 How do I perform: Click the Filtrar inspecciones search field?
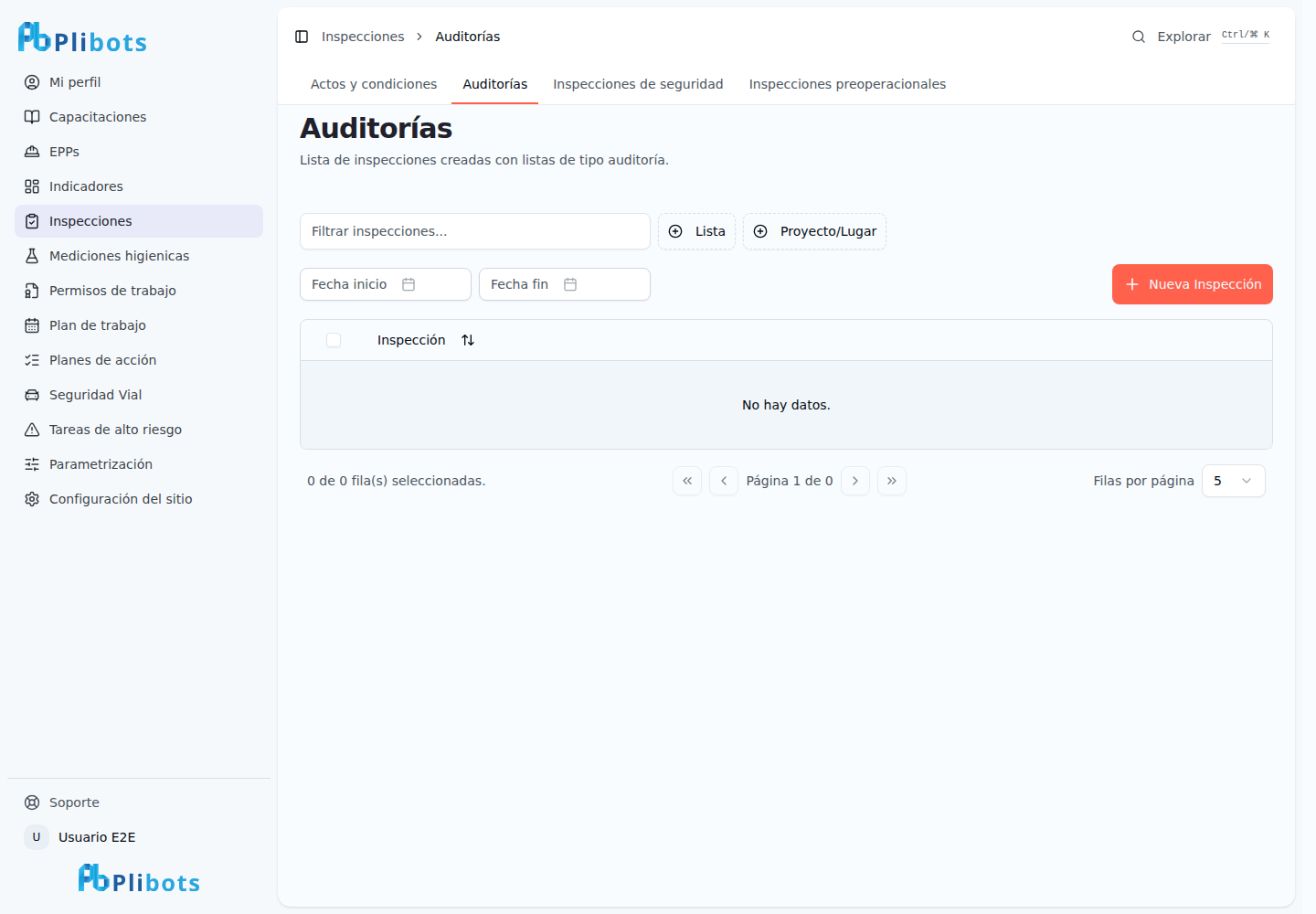[x=475, y=231]
